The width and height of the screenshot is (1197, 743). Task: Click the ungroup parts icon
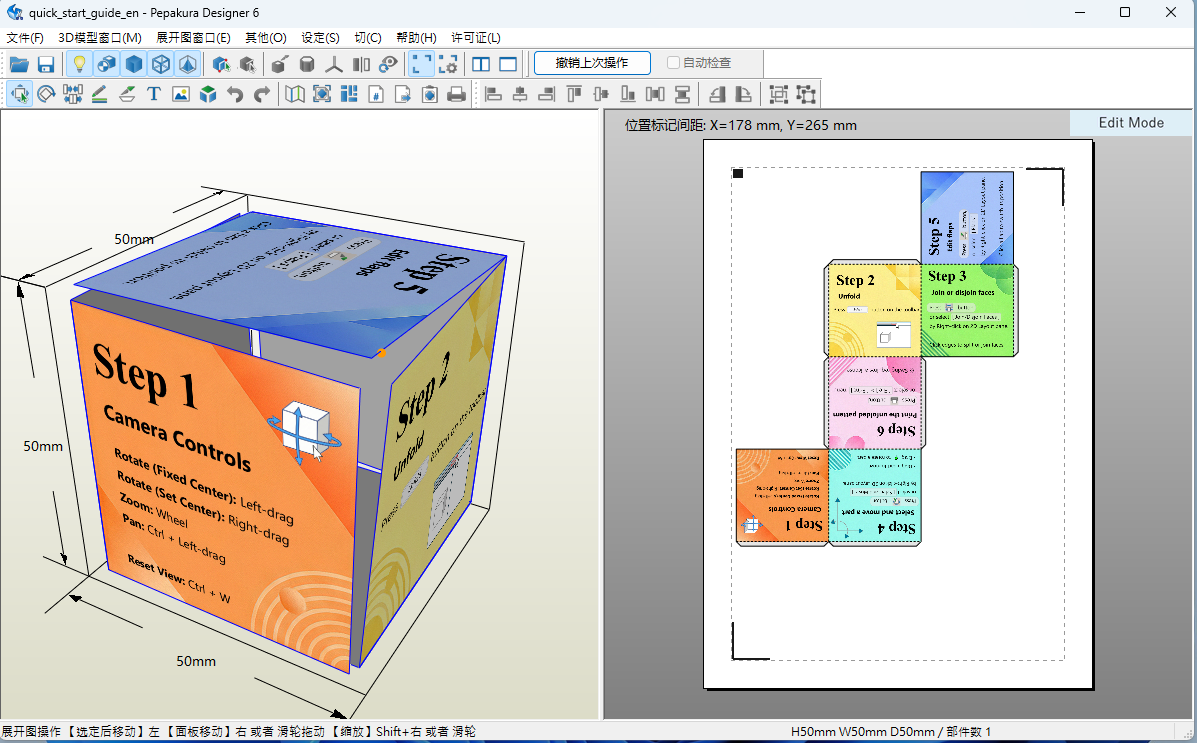click(x=806, y=94)
